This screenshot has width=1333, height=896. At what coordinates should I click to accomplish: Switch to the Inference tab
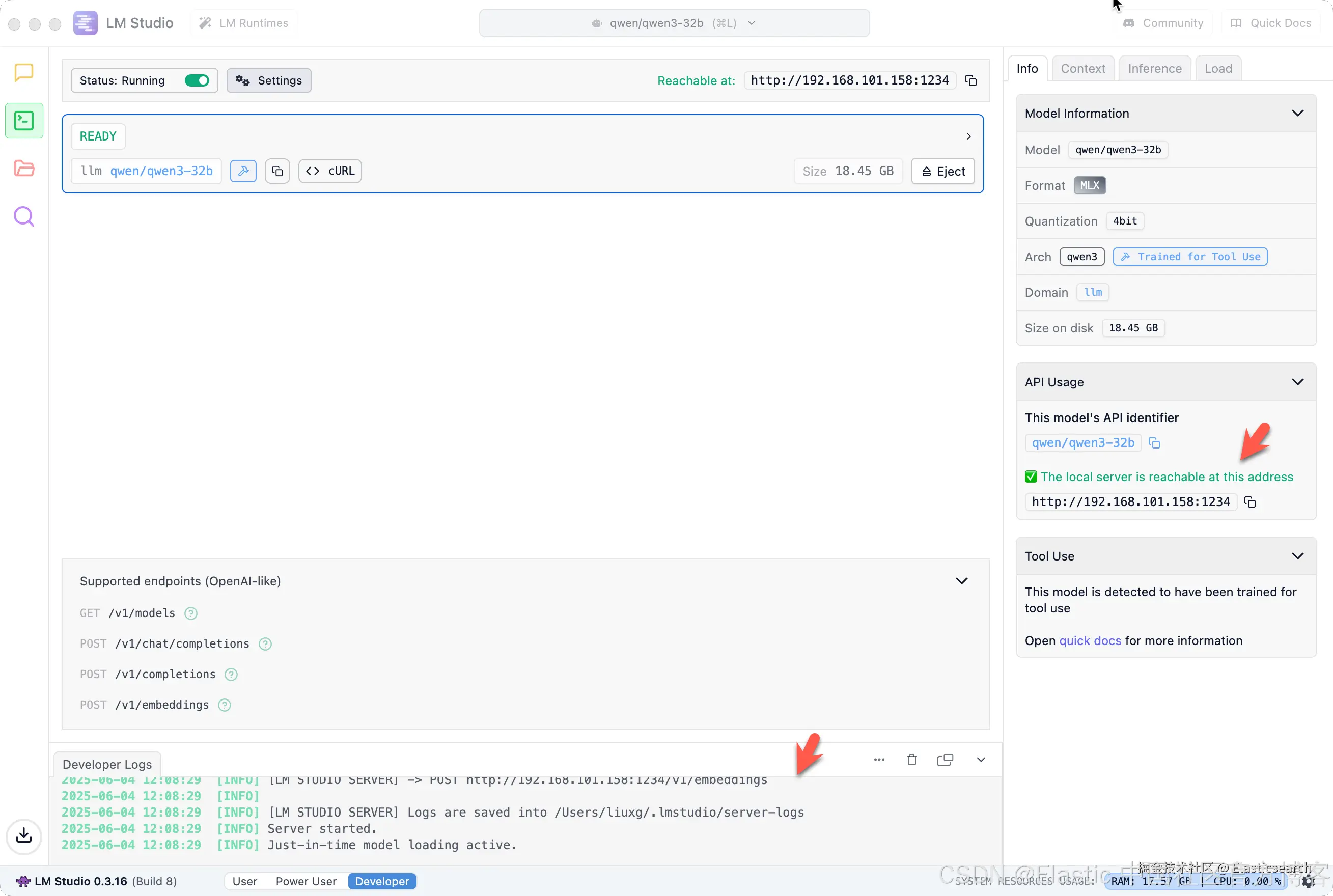tap(1154, 69)
